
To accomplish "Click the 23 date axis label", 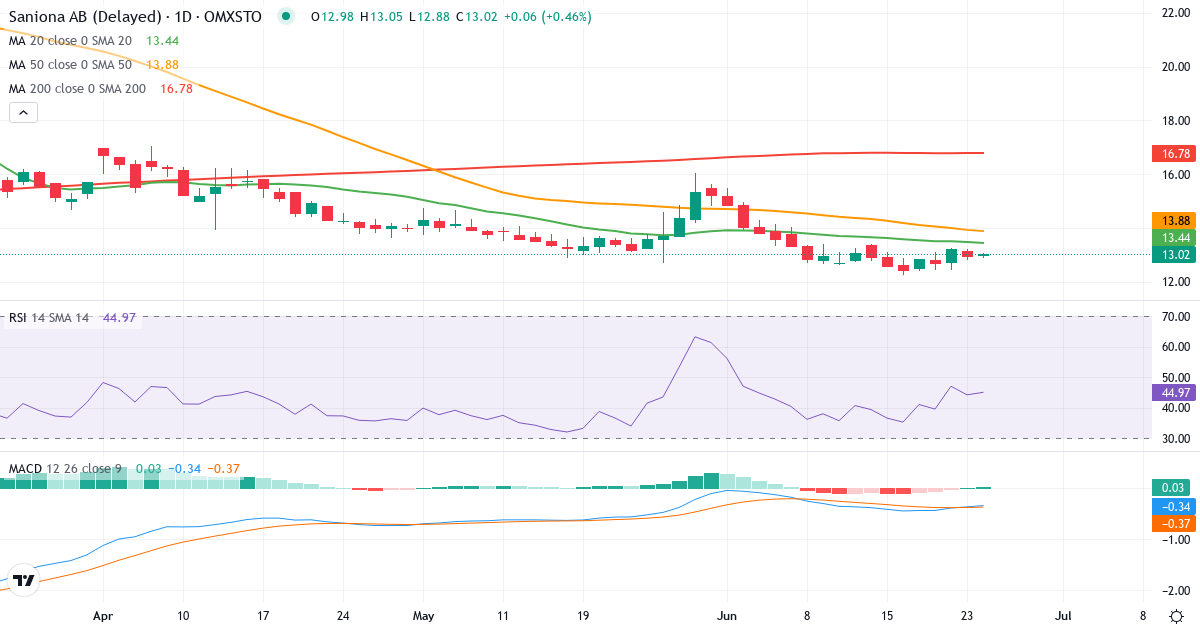I will click(x=967, y=617).
